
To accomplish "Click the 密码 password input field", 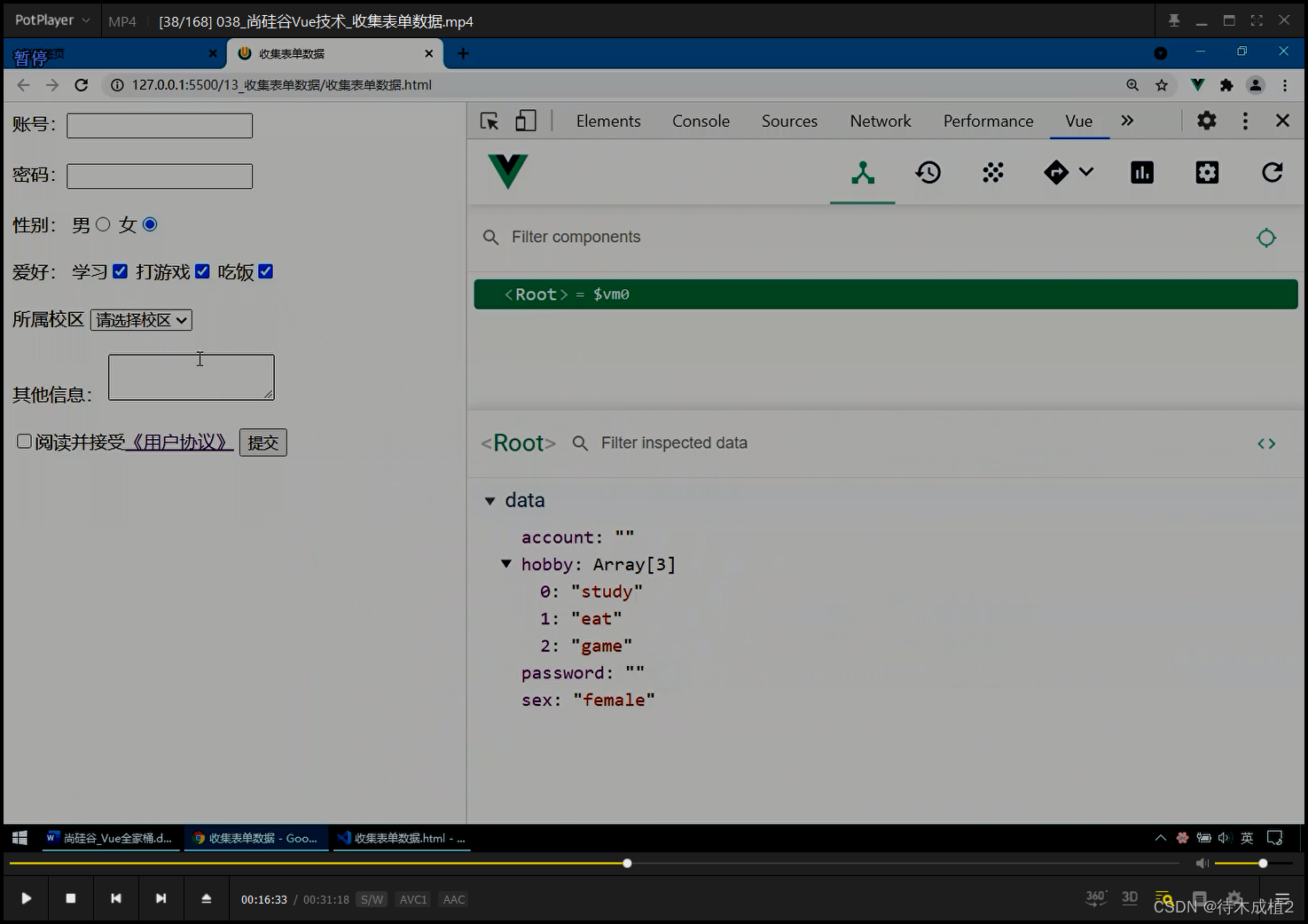I will [x=160, y=176].
